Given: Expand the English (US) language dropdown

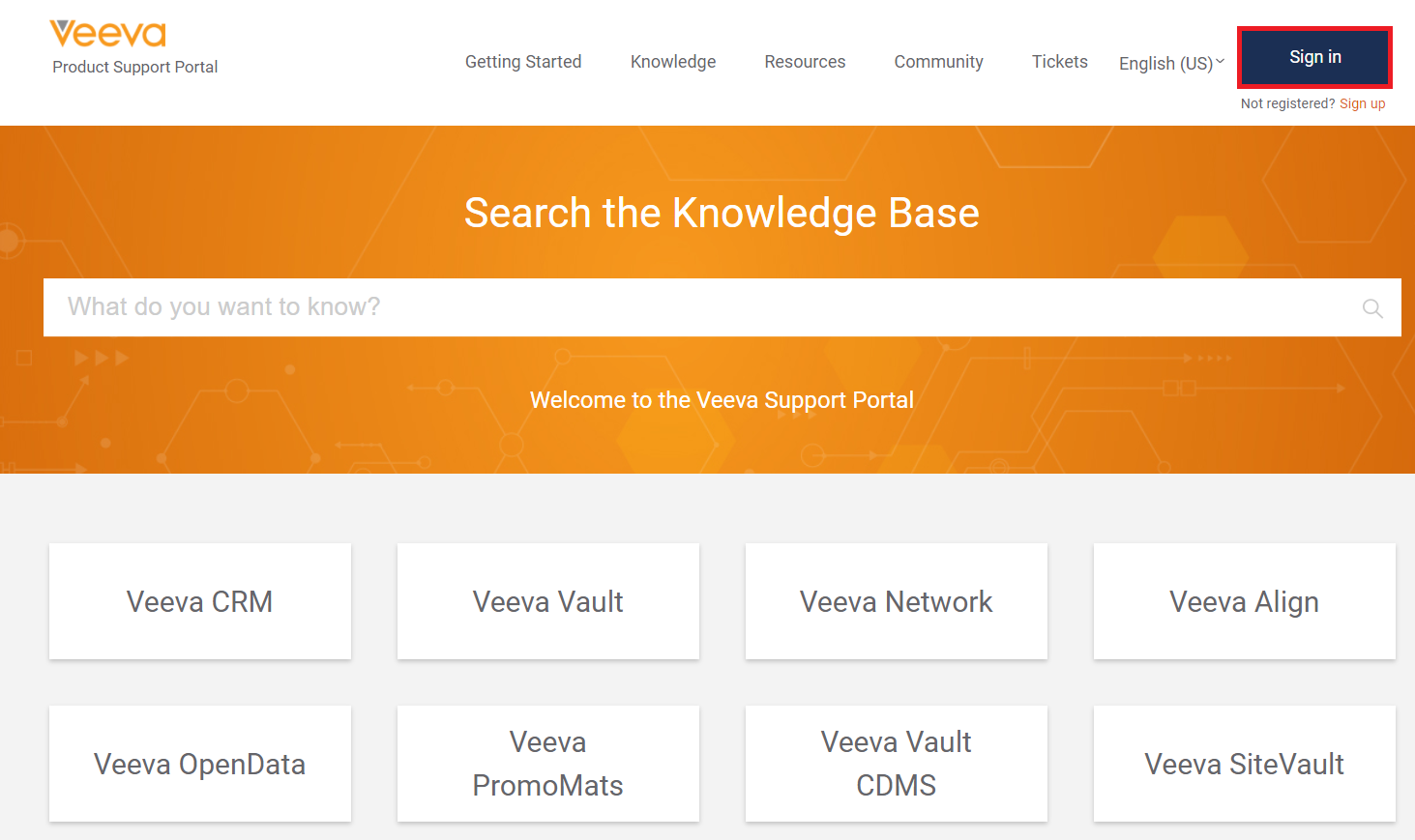Looking at the screenshot, I should 1171,63.
